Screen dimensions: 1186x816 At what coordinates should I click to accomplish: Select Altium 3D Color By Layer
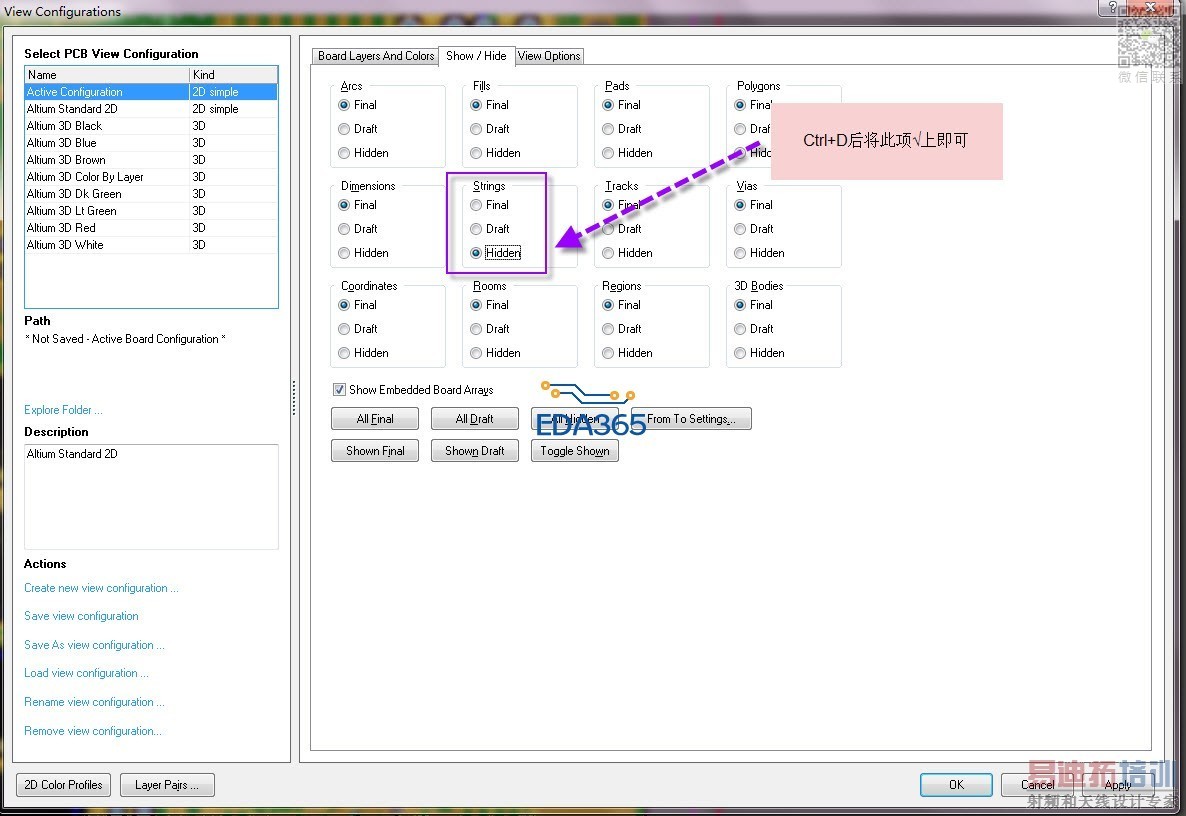151,177
